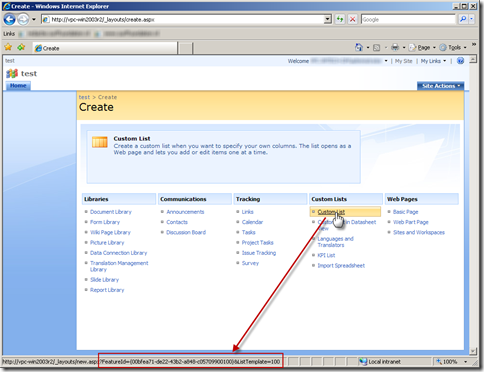Expand the address bar history dropdown
The width and height of the screenshot is (484, 372).
[328, 20]
